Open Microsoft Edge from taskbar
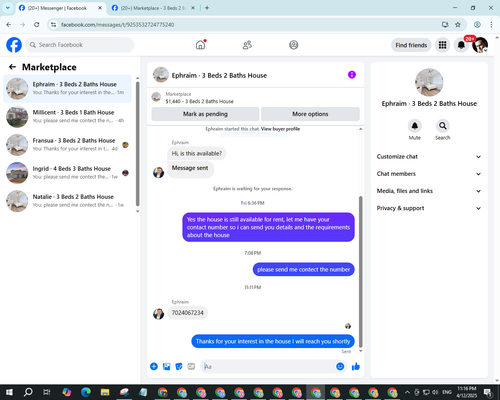This screenshot has width=500, height=400. coord(86,392)
